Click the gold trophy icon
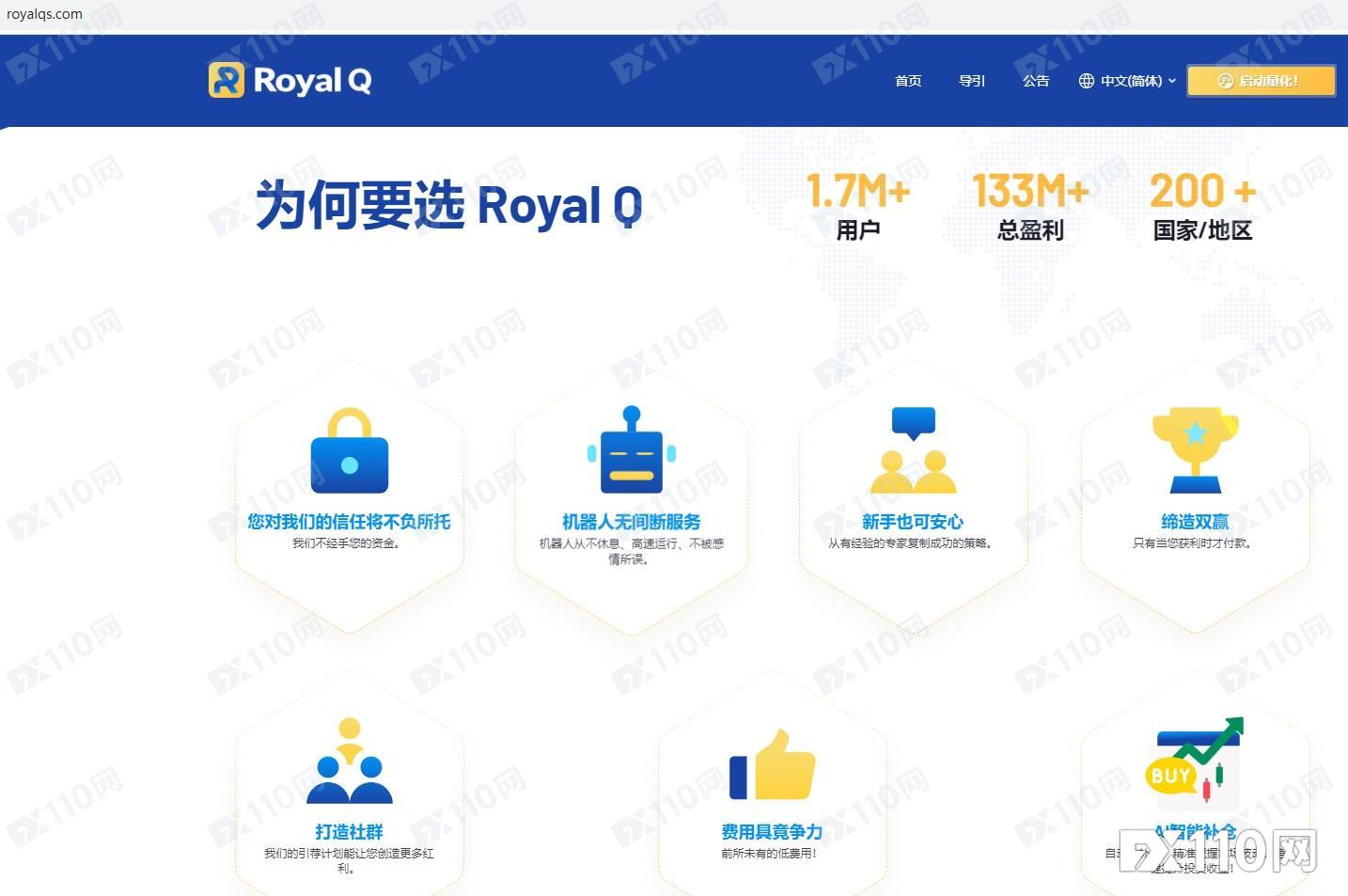 [1196, 450]
